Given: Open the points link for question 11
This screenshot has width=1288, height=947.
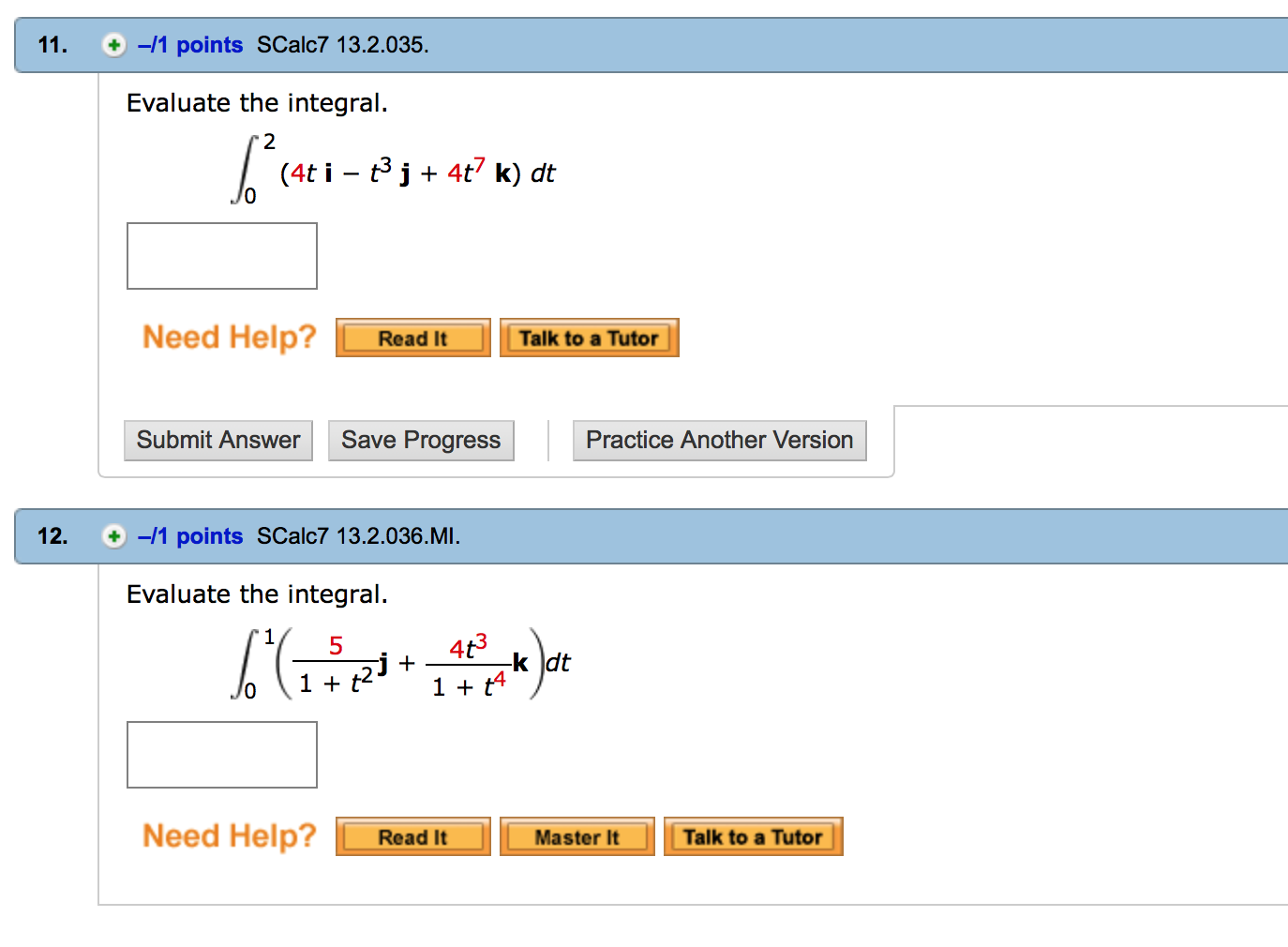Looking at the screenshot, I should tap(190, 45).
